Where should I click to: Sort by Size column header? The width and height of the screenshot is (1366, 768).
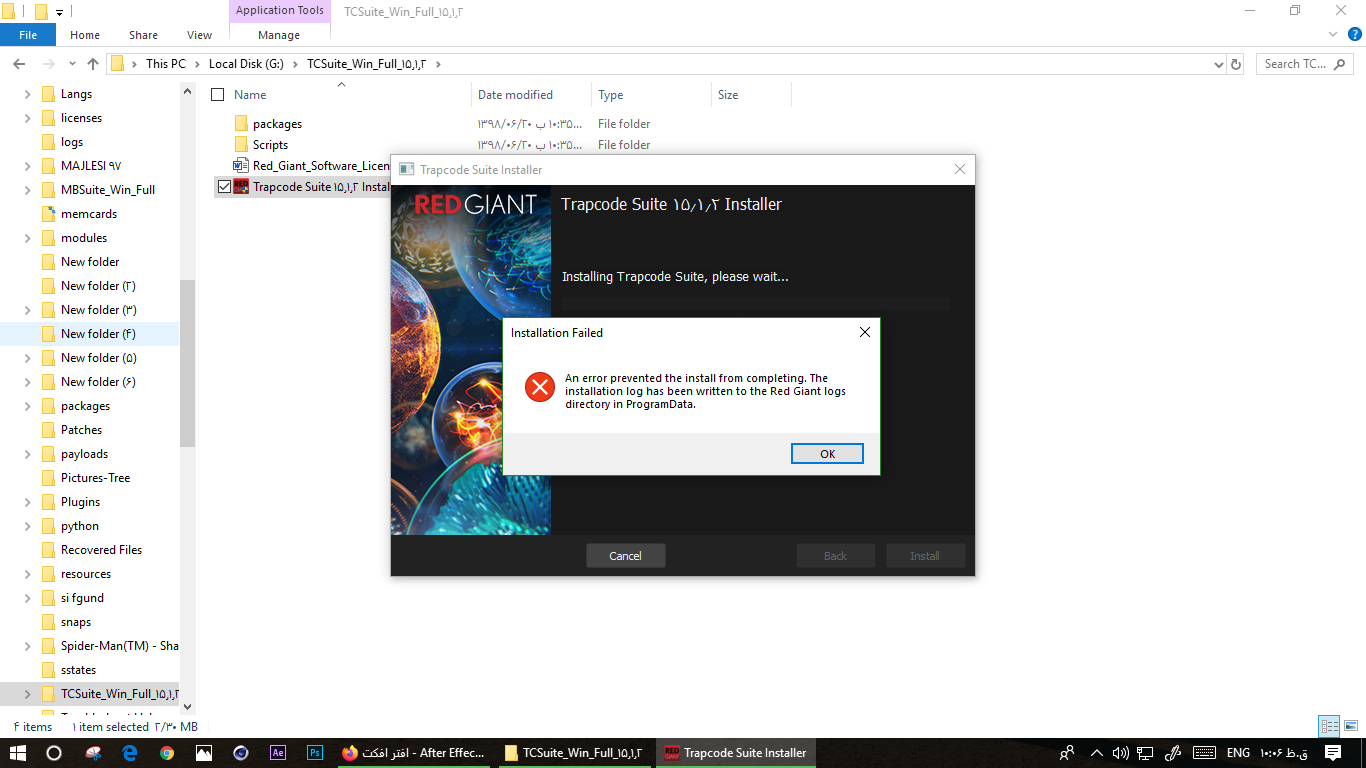click(x=728, y=95)
